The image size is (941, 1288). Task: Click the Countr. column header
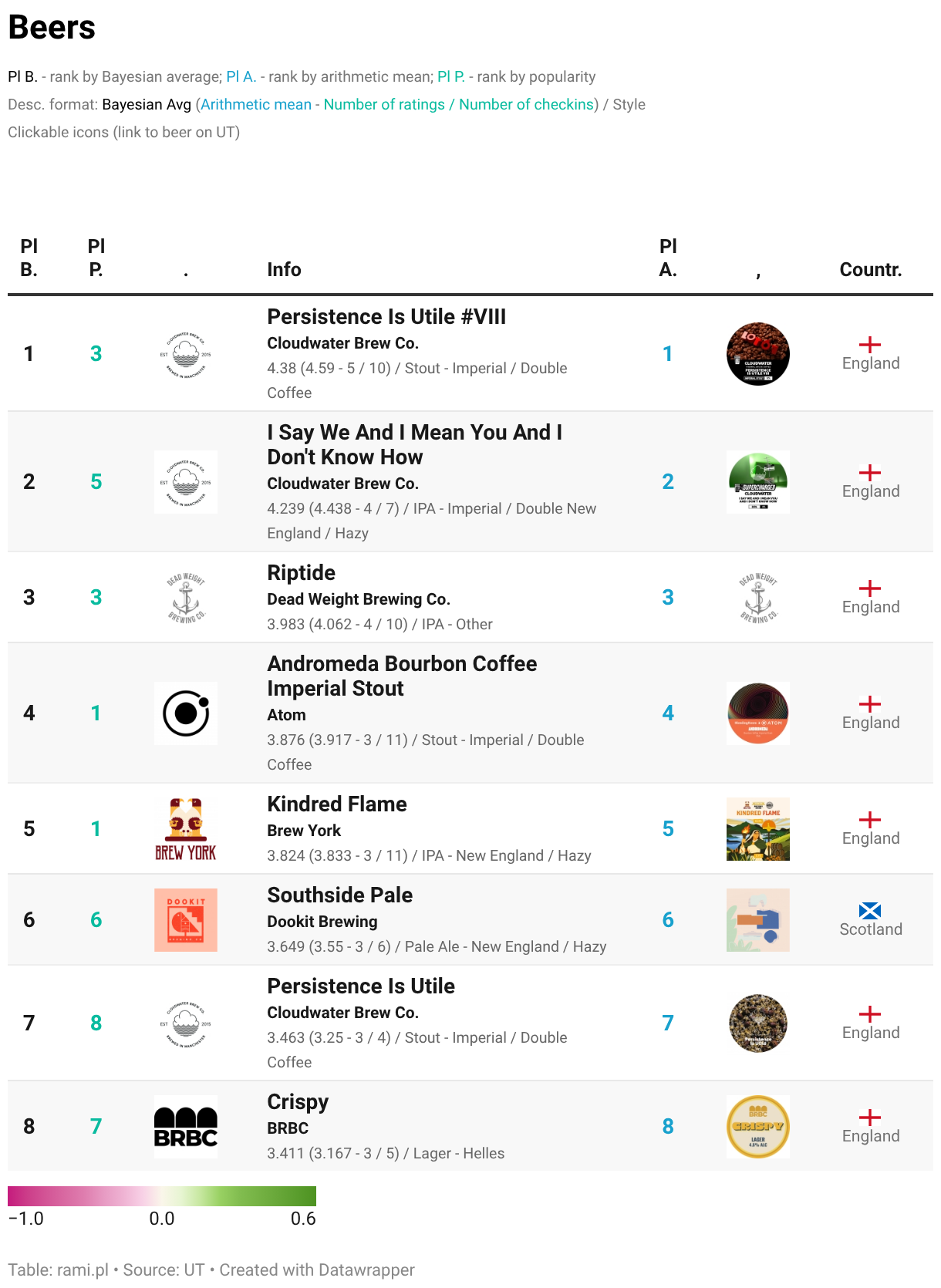click(x=871, y=269)
